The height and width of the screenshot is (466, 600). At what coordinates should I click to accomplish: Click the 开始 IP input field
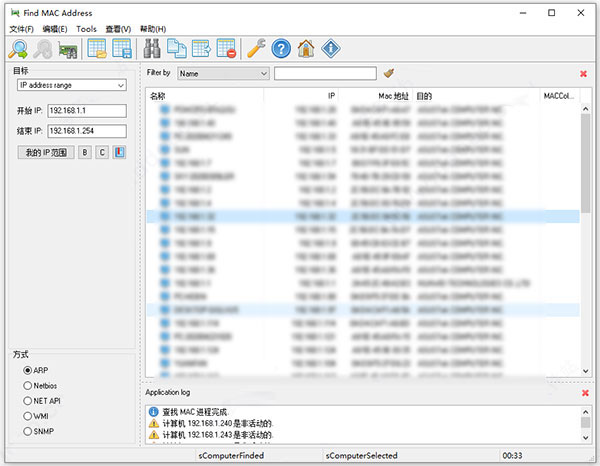pos(87,111)
